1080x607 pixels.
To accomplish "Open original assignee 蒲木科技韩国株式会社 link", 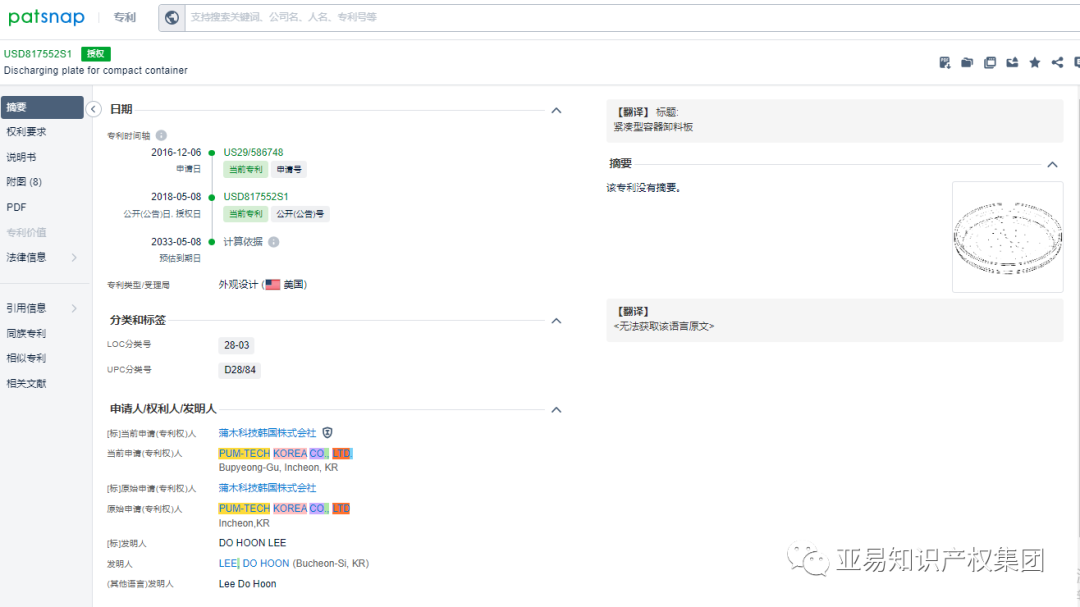I will 267,488.
